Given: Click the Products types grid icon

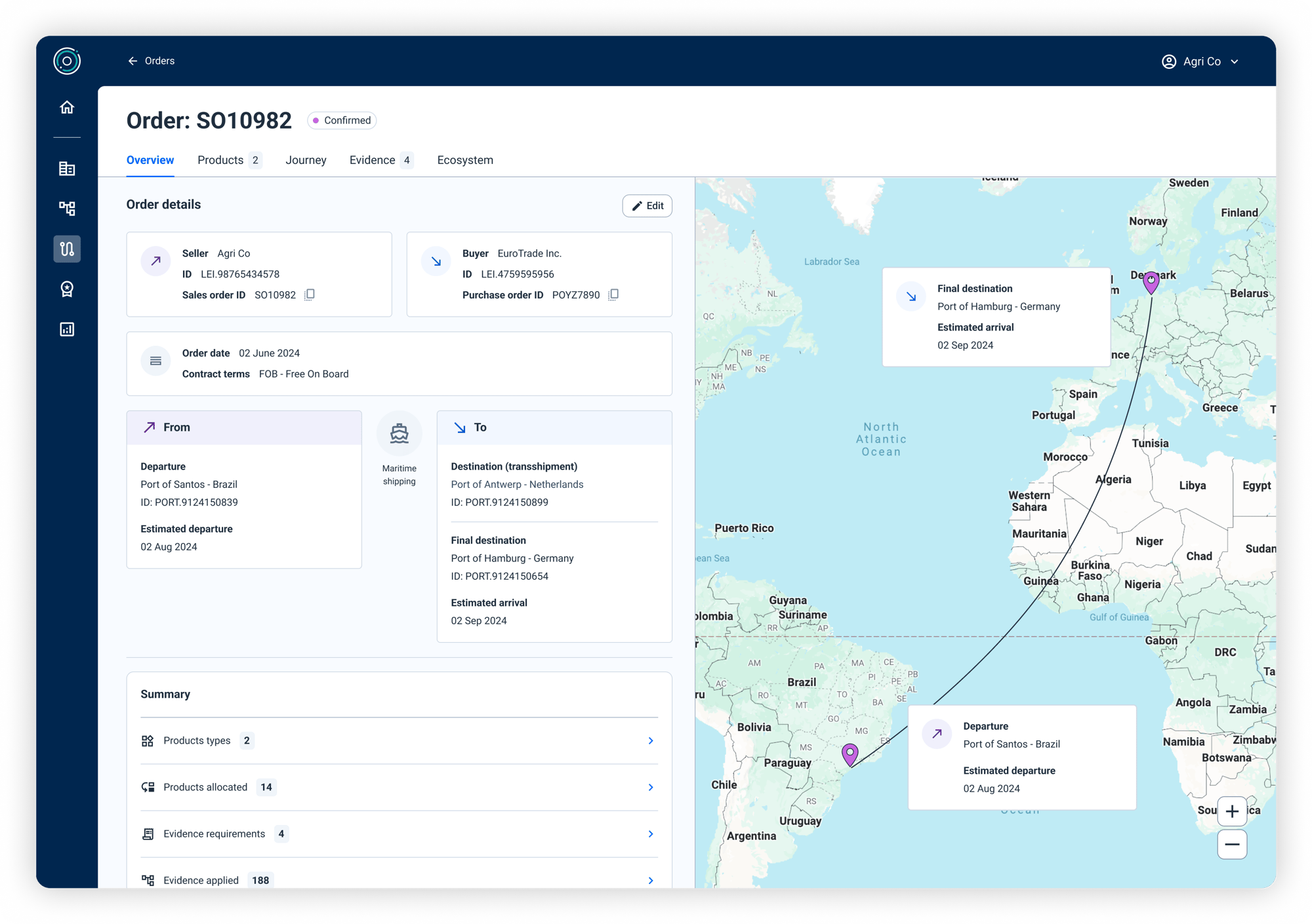Looking at the screenshot, I should (x=148, y=741).
